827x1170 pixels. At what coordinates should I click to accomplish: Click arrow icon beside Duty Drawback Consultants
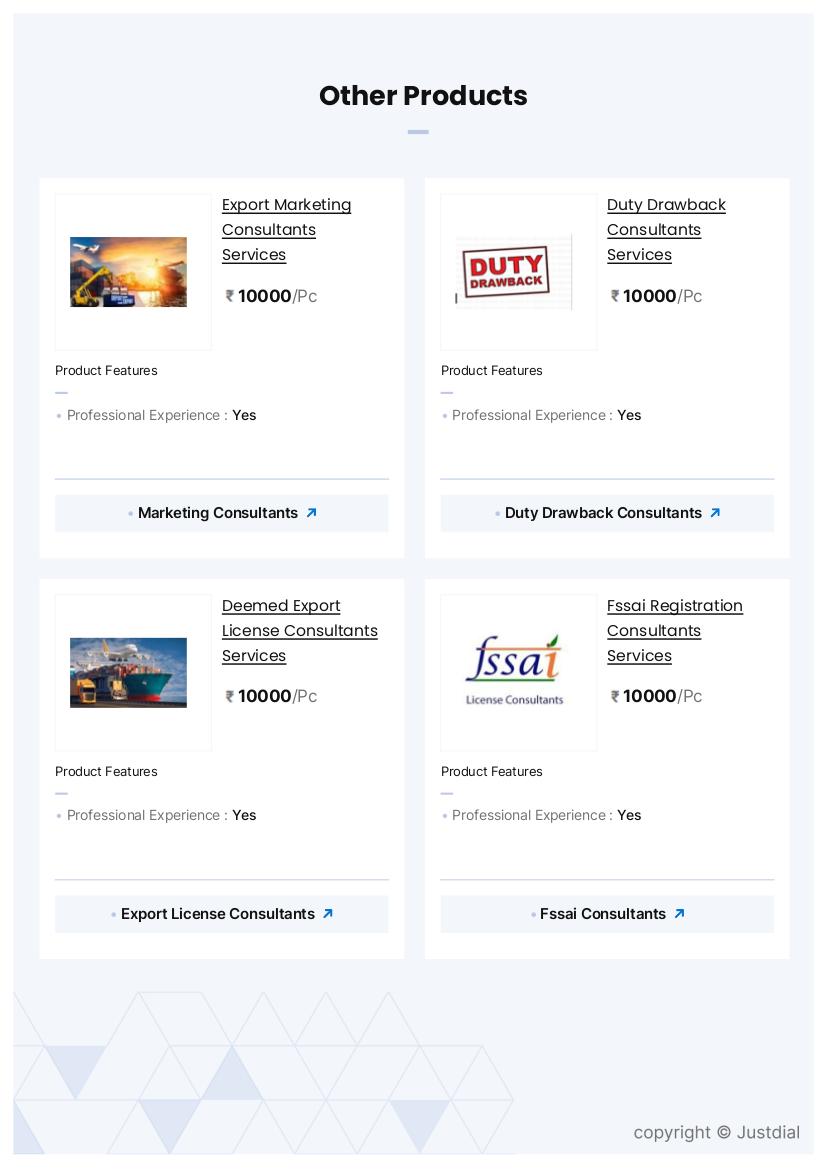(715, 513)
